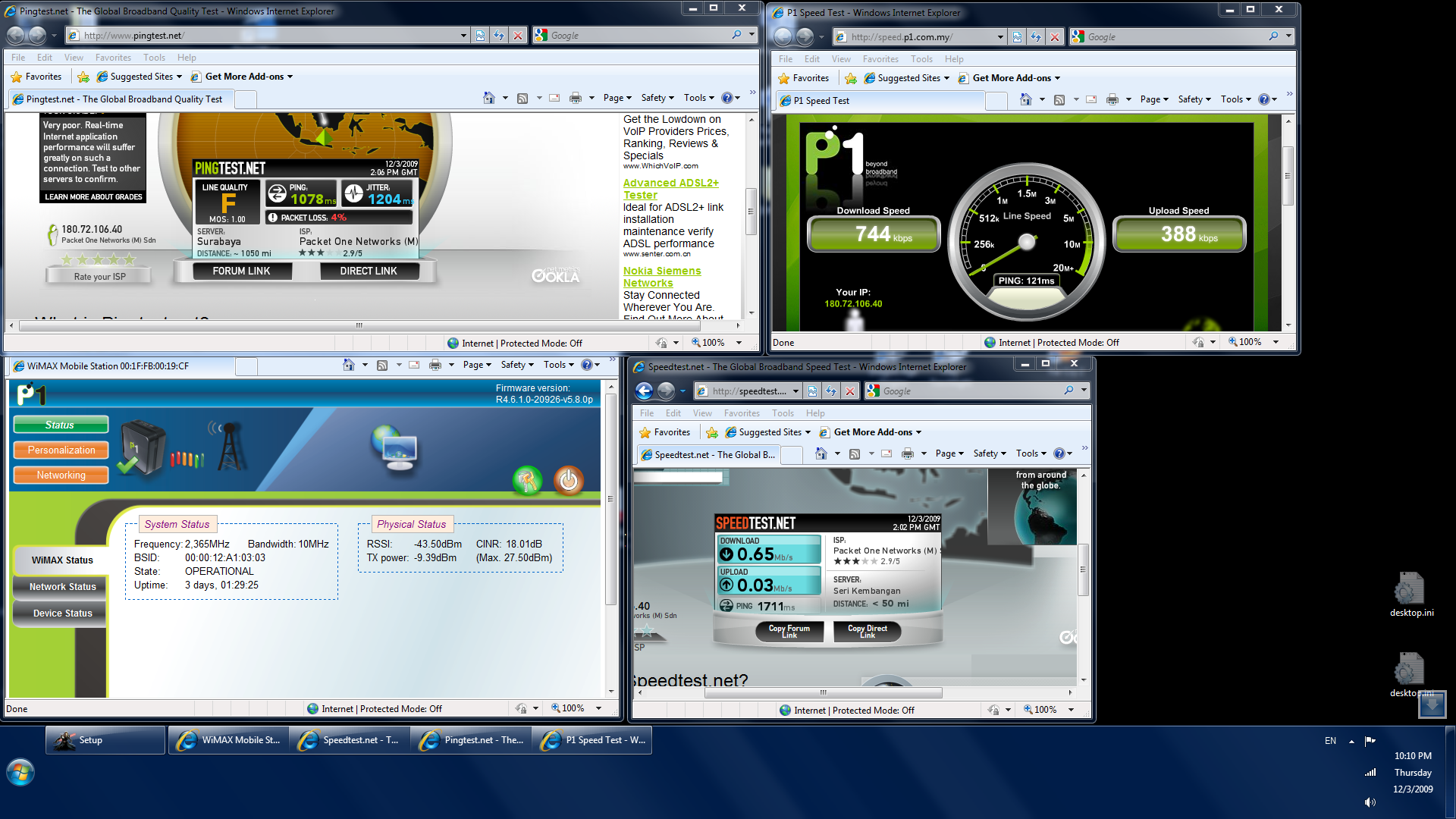Click the Back arrow in Speedtest.net window
This screenshot has height=819, width=1456.
(644, 391)
